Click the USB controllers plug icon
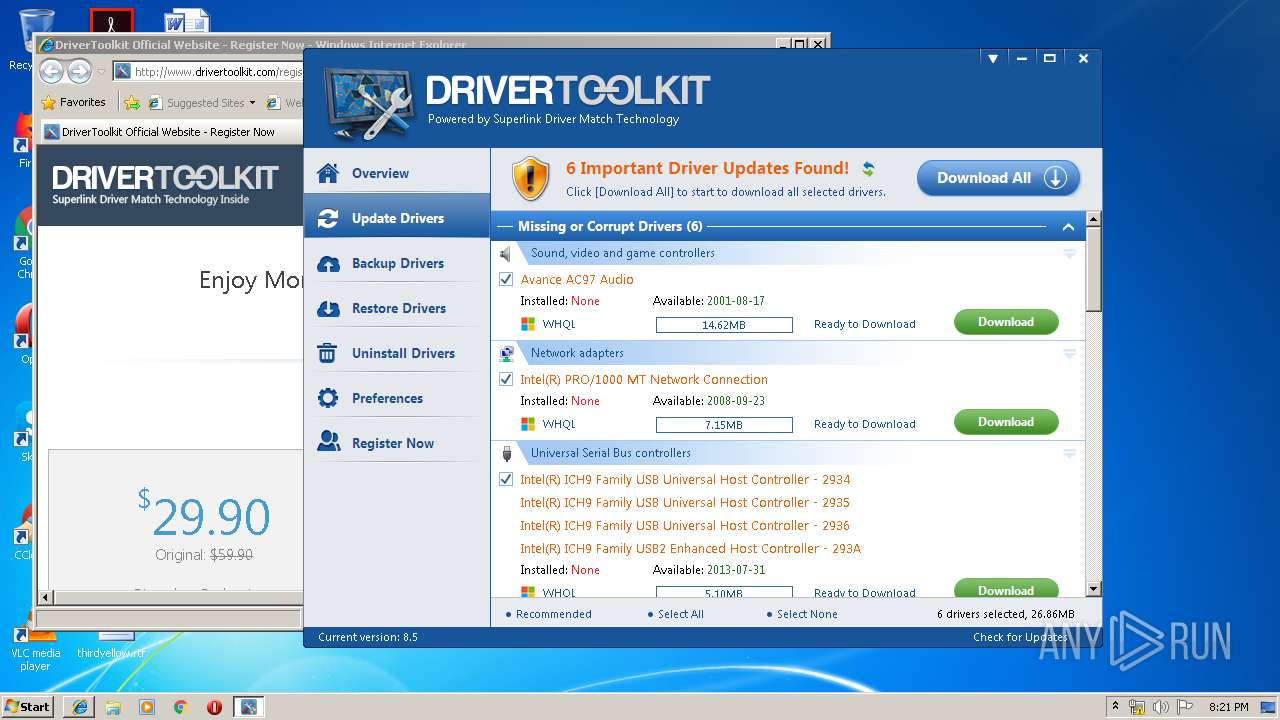The image size is (1280, 720). 506,453
